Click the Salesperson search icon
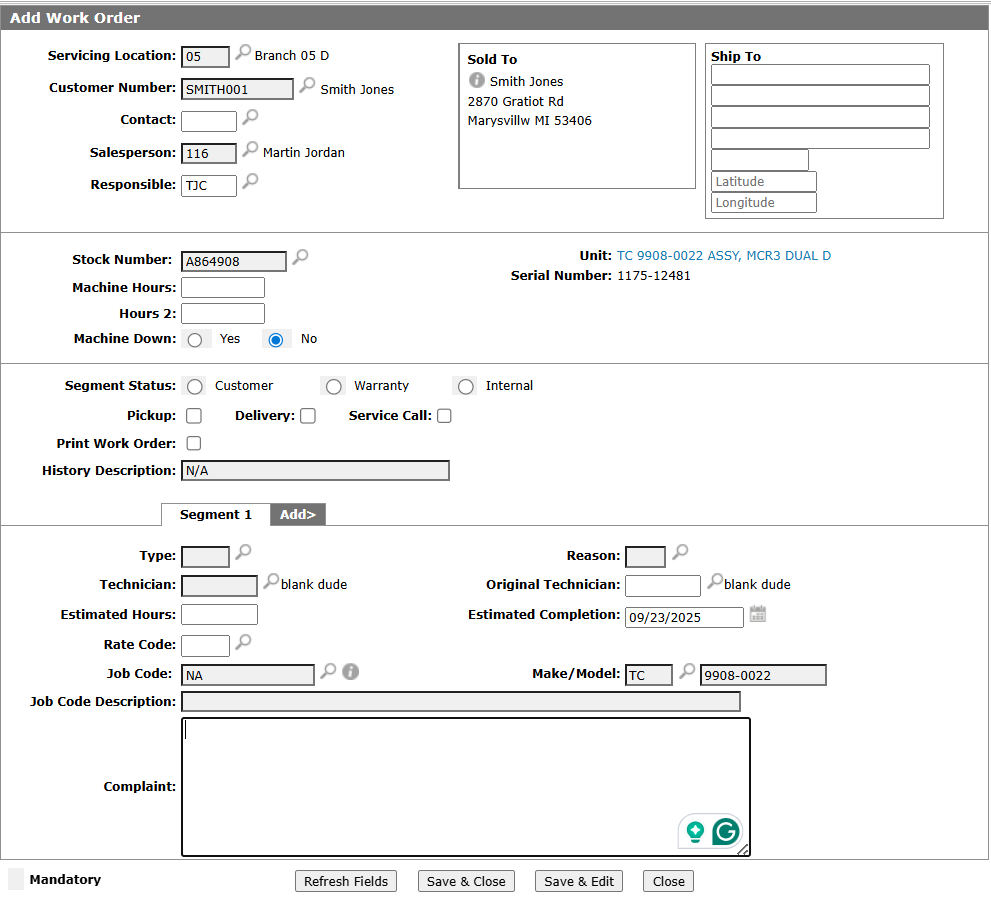 [250, 150]
